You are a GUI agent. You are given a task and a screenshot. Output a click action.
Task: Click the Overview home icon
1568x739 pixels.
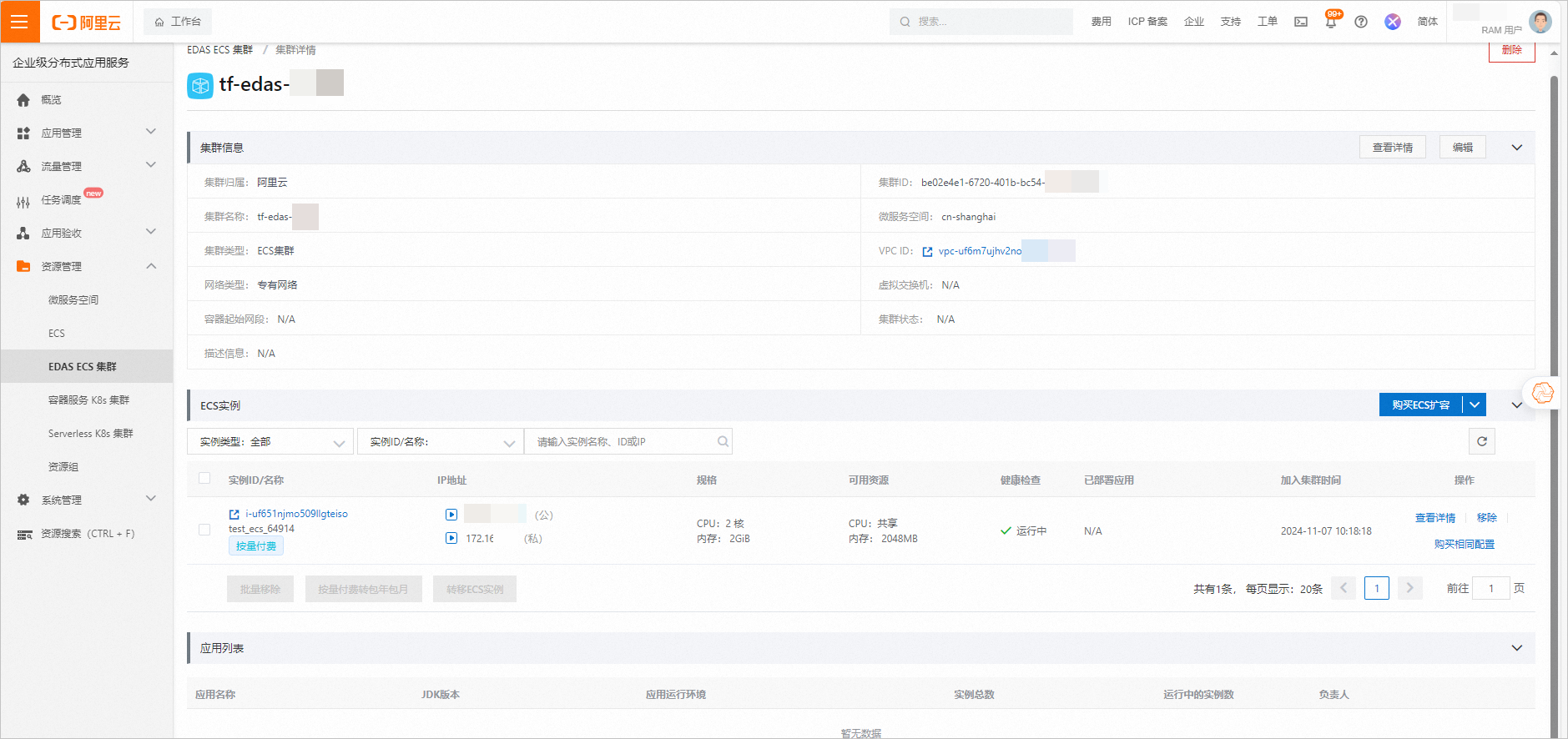pos(23,100)
